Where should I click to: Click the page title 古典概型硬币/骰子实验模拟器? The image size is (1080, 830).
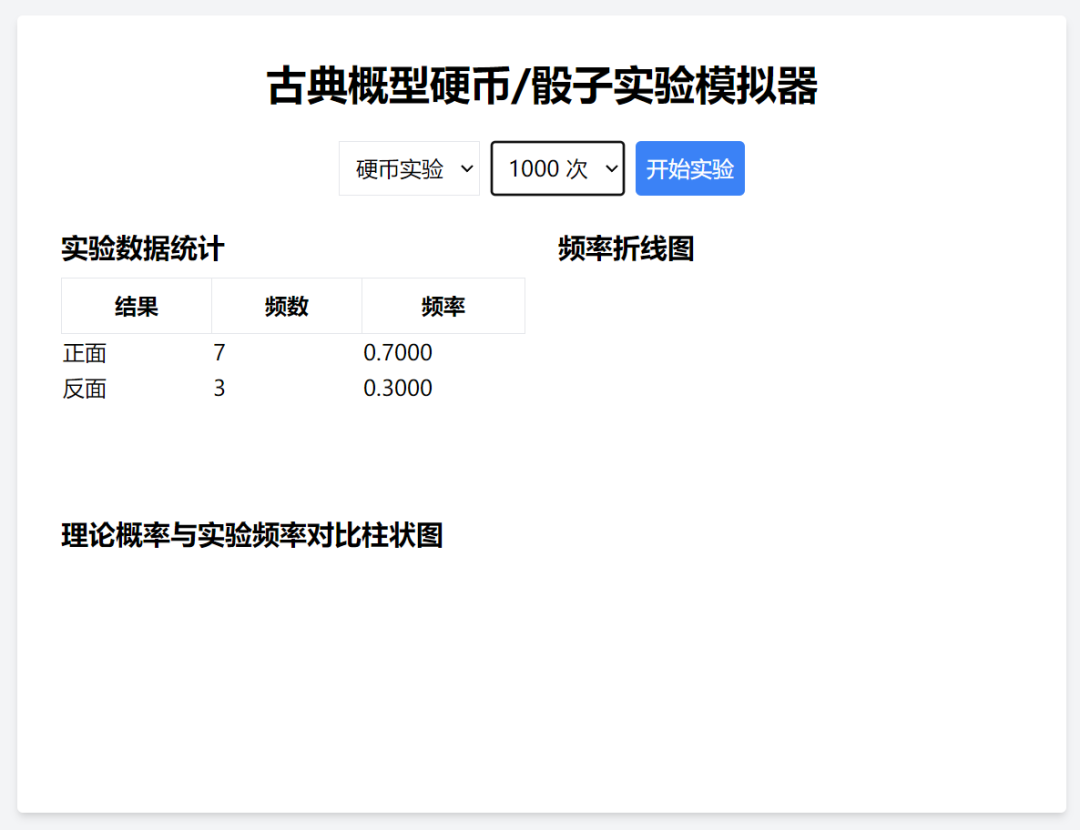click(x=540, y=86)
